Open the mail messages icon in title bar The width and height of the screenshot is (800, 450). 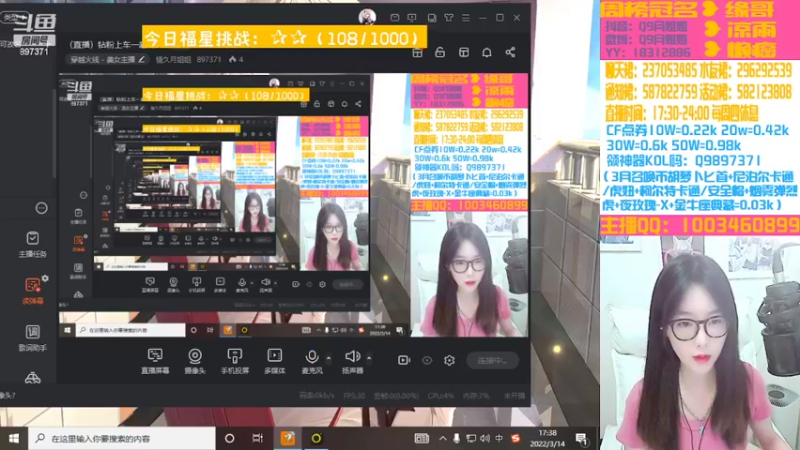coord(394,17)
